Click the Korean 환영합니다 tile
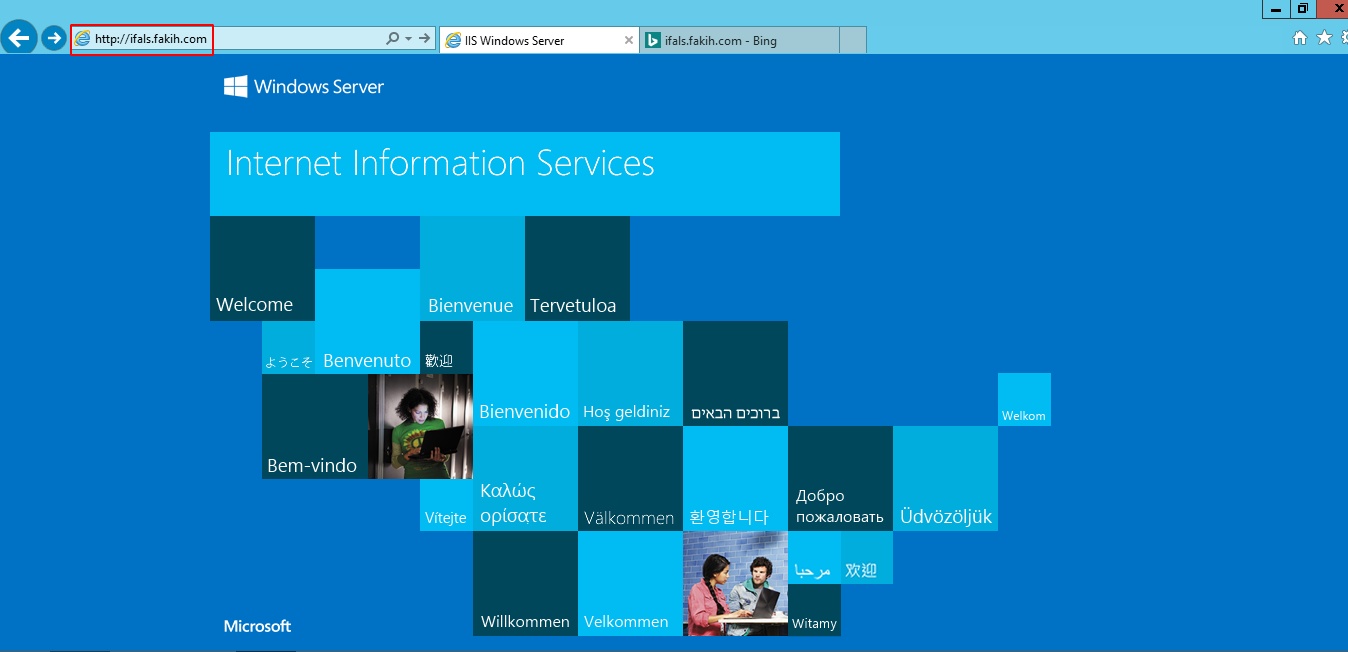1348x652 pixels. (x=735, y=478)
